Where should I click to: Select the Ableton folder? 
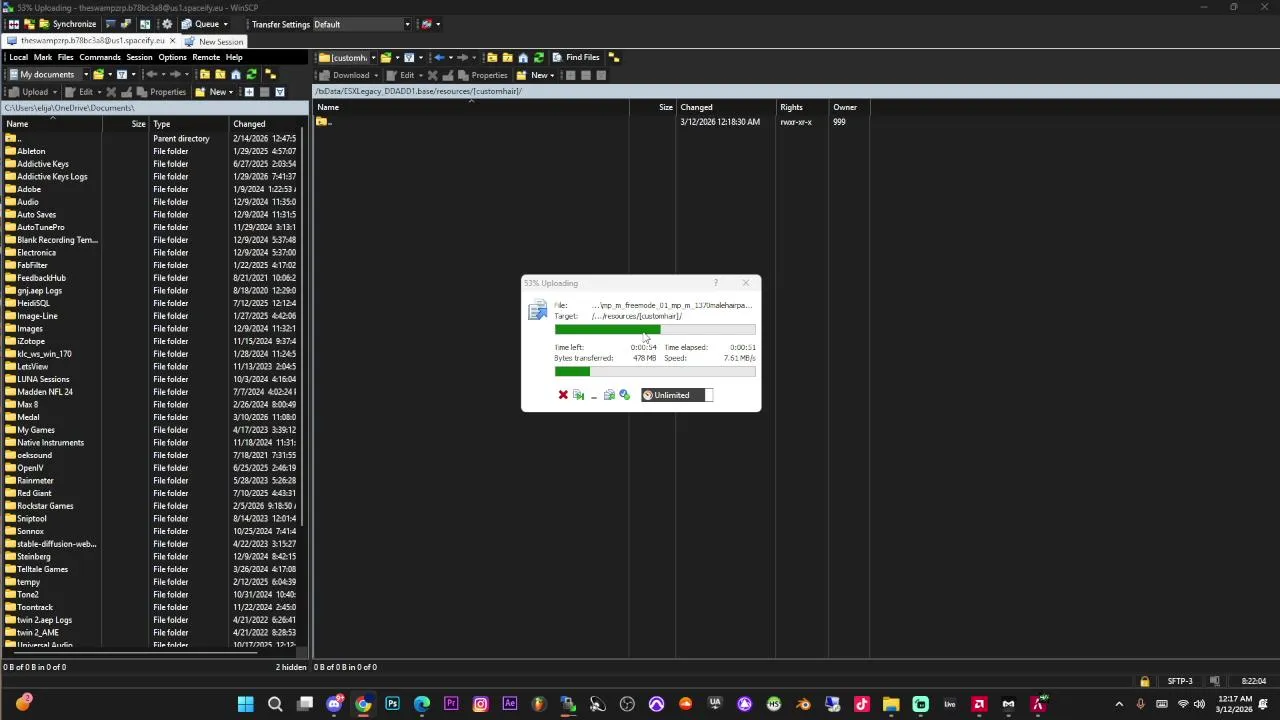point(31,151)
